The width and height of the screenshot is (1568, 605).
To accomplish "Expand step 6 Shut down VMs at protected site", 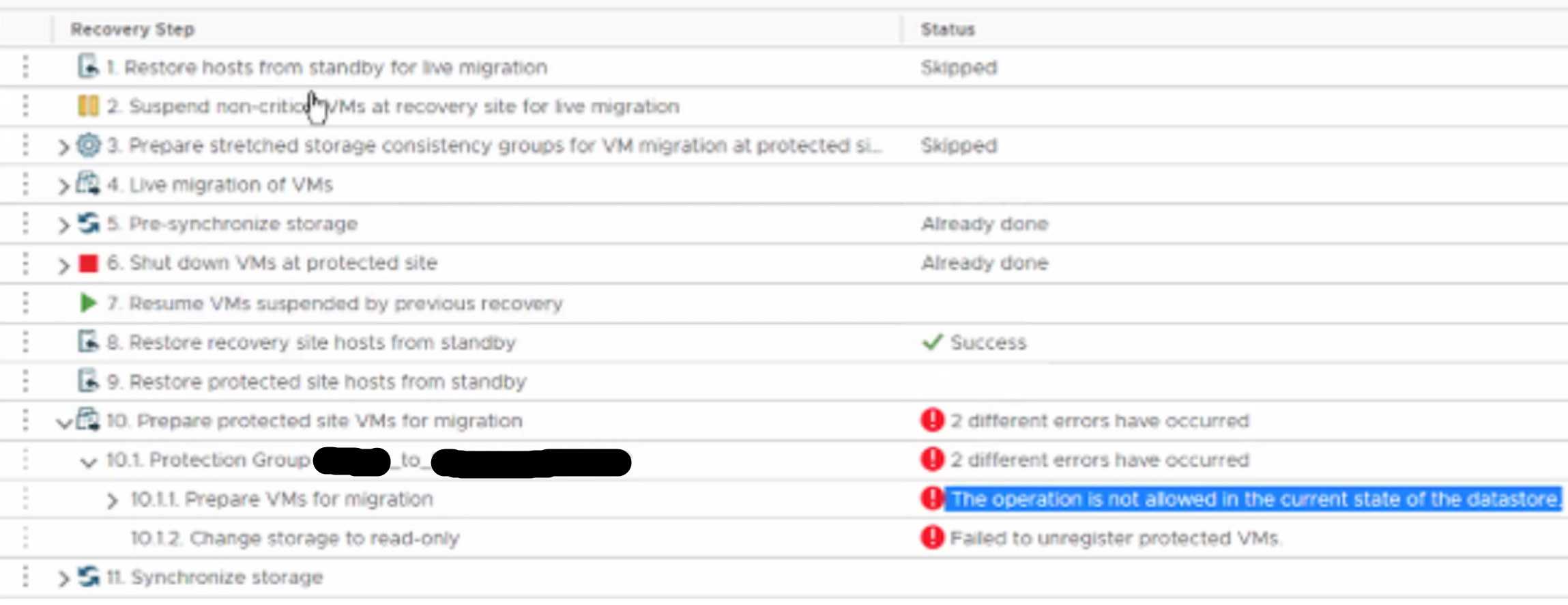I will (x=63, y=264).
